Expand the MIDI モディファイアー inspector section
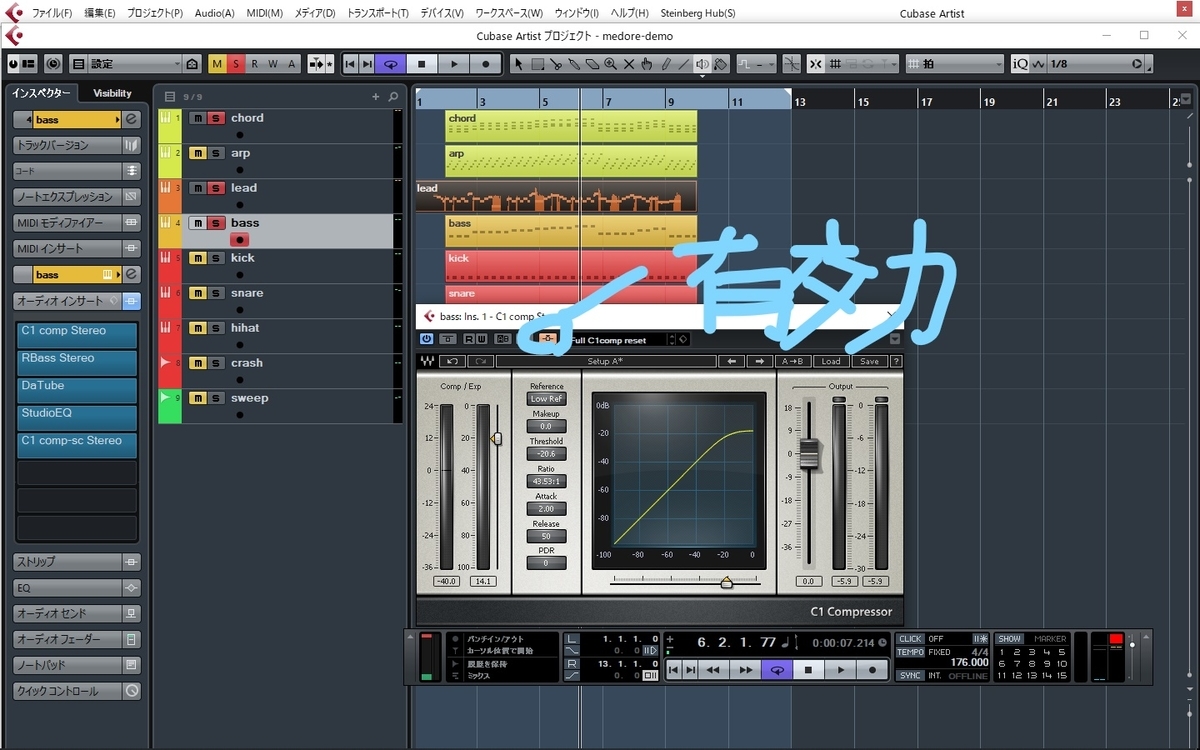The height and width of the screenshot is (750, 1200). (78, 223)
